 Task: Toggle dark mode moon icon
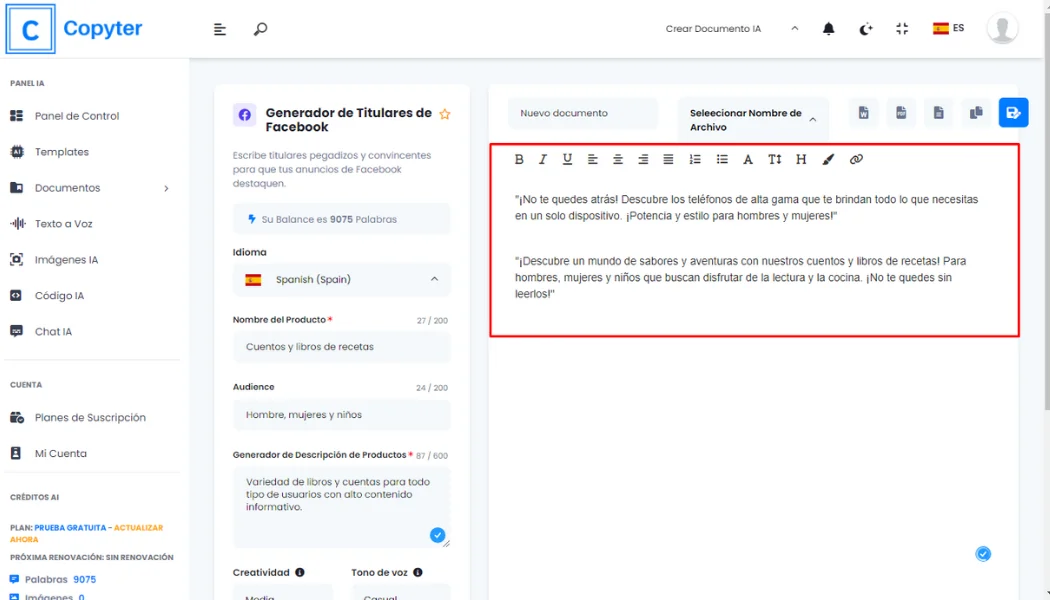[866, 29]
